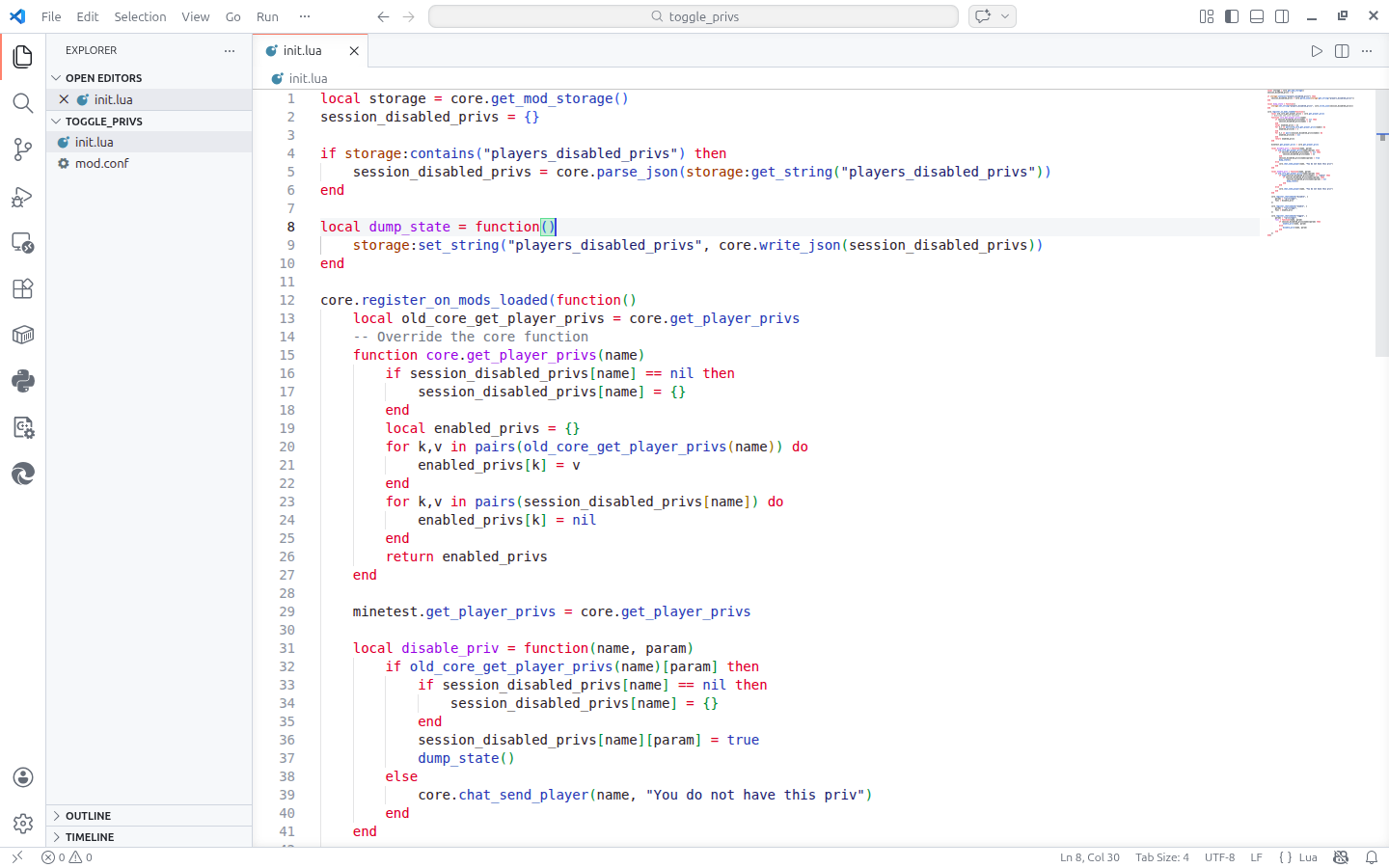
Task: Open mod.conf in the explorer
Action: coord(101,163)
